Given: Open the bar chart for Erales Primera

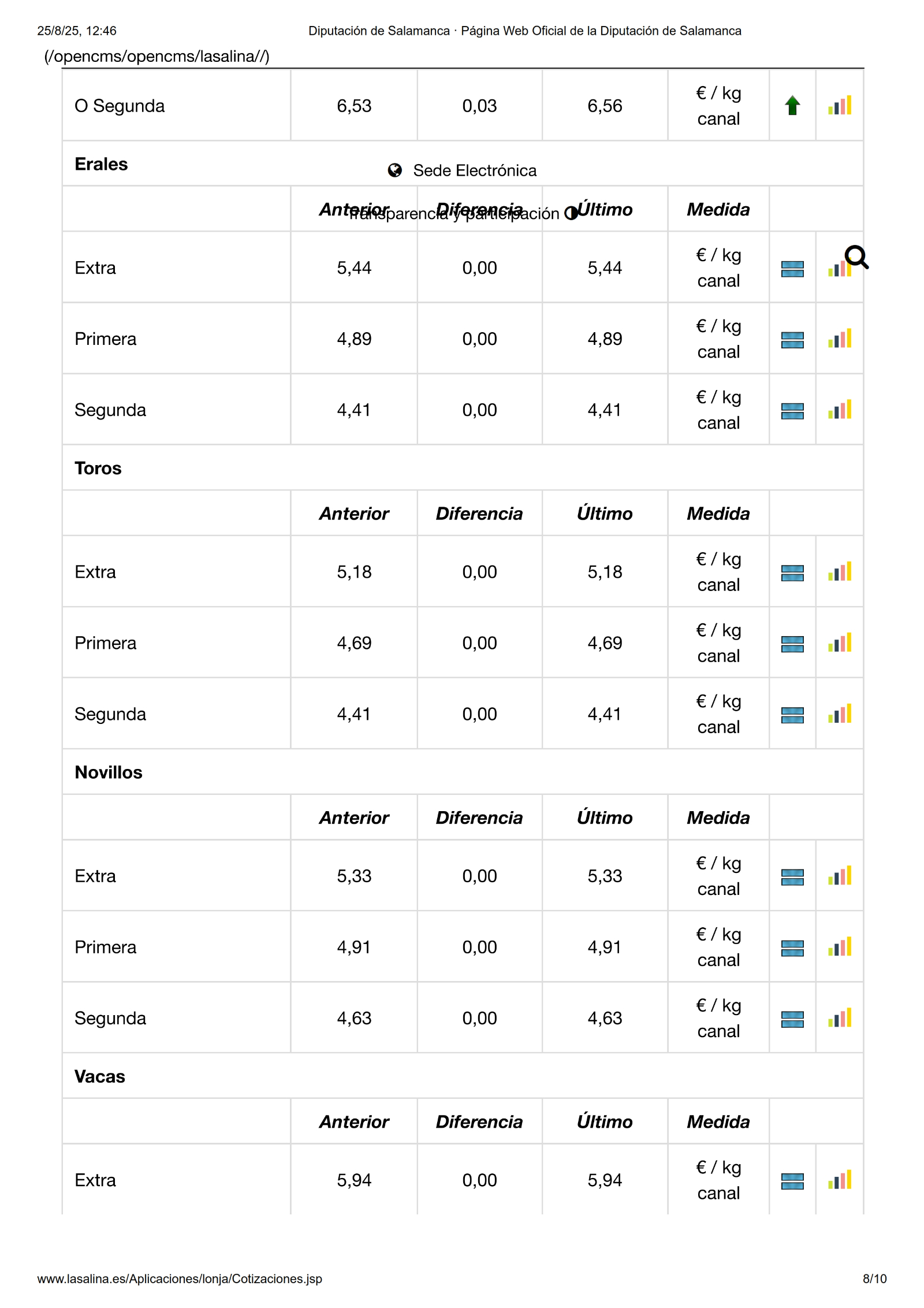Looking at the screenshot, I should [x=839, y=339].
